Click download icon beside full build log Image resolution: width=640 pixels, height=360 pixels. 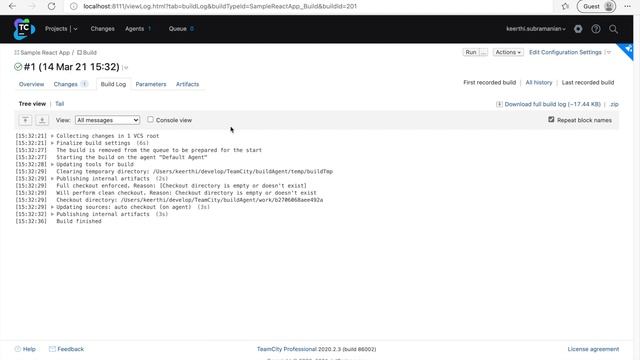pyautogui.click(x=499, y=104)
